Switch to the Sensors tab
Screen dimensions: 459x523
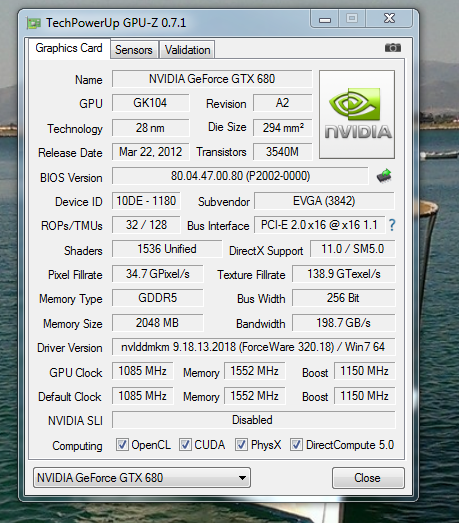(x=134, y=50)
